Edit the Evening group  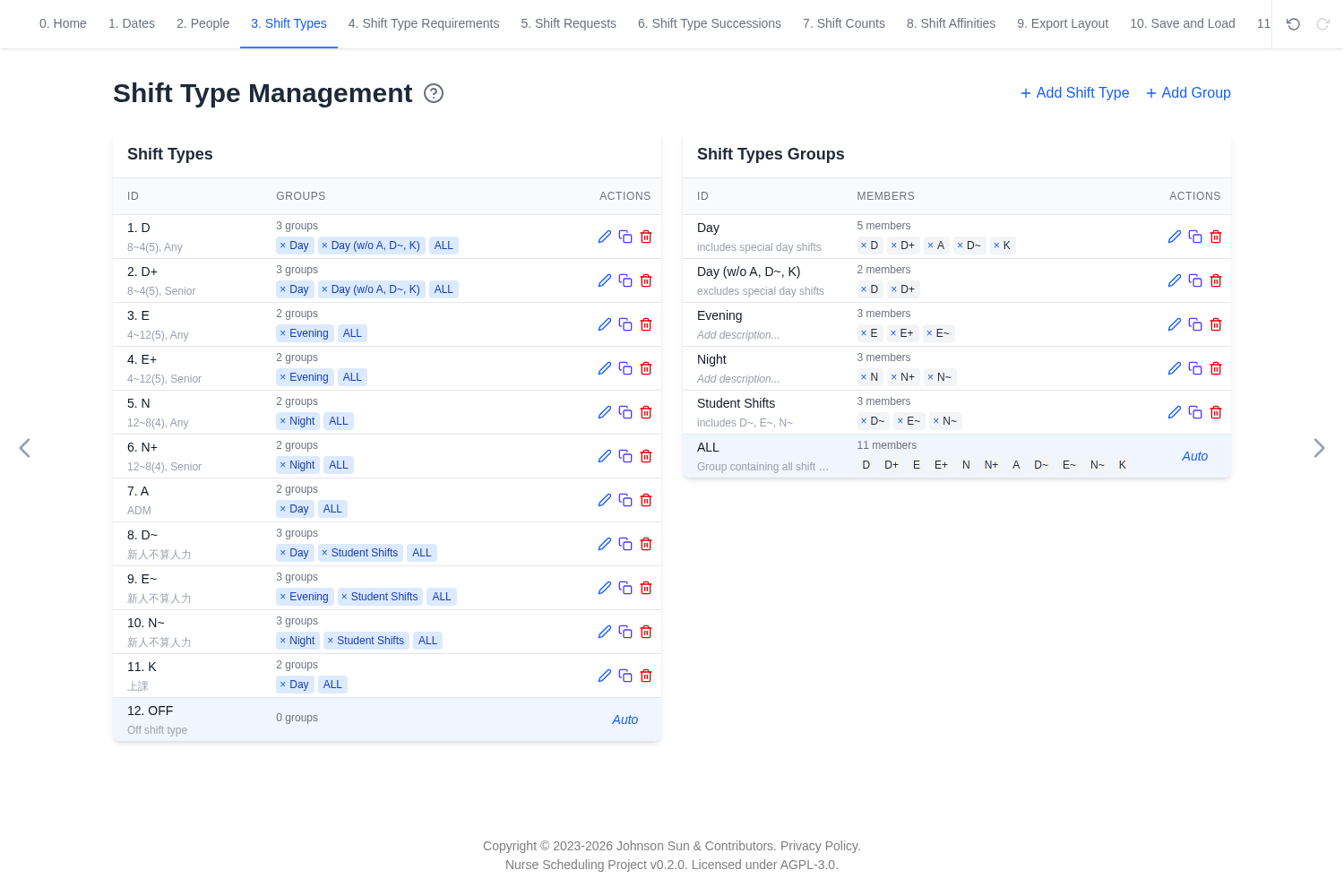click(1175, 324)
